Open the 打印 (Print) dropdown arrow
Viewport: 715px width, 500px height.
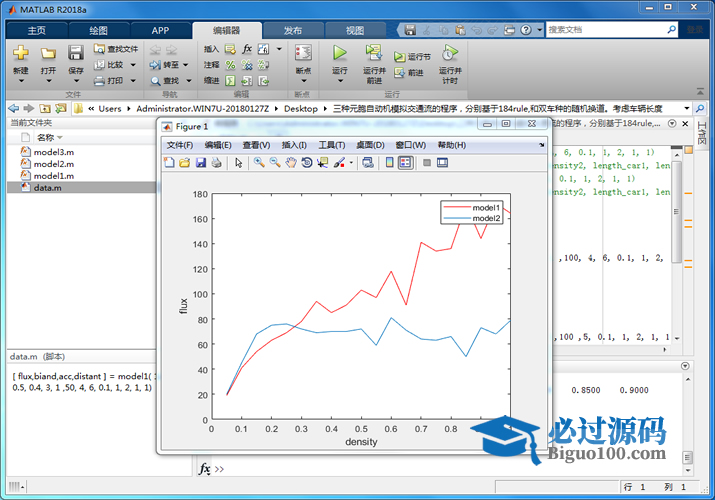133,81
